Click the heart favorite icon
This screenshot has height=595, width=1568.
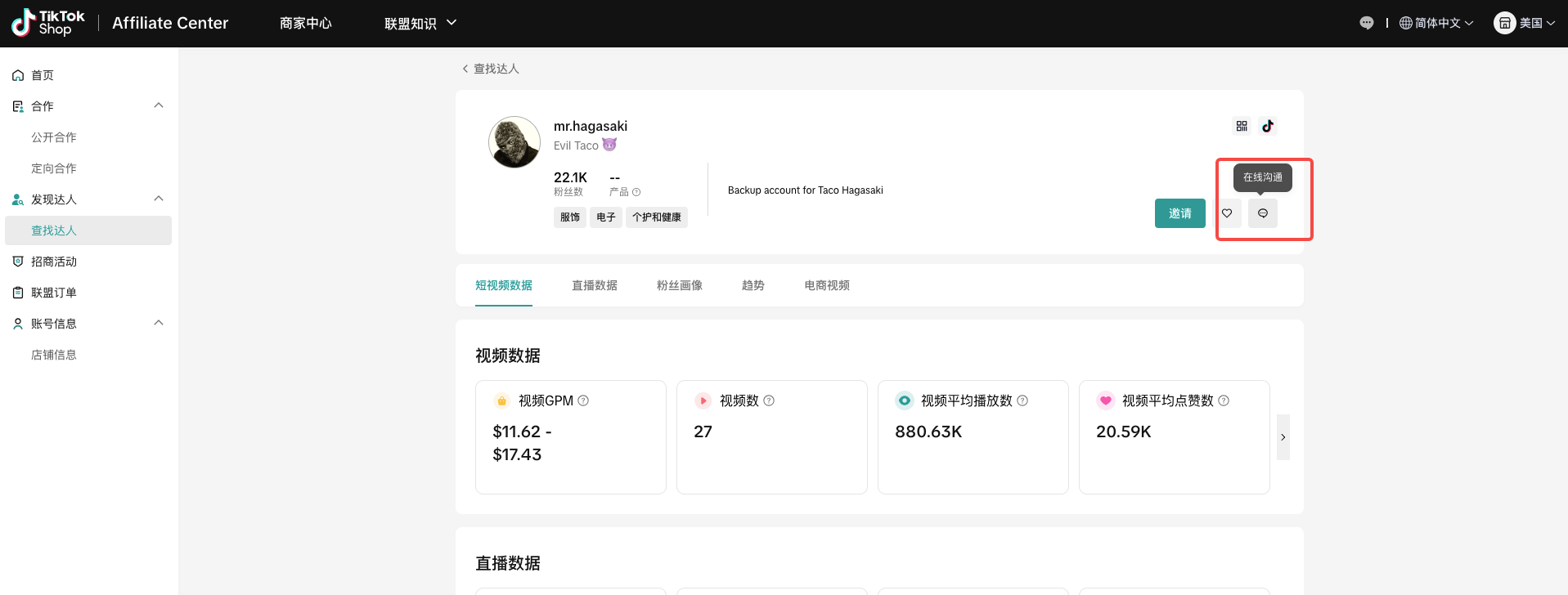[1227, 213]
